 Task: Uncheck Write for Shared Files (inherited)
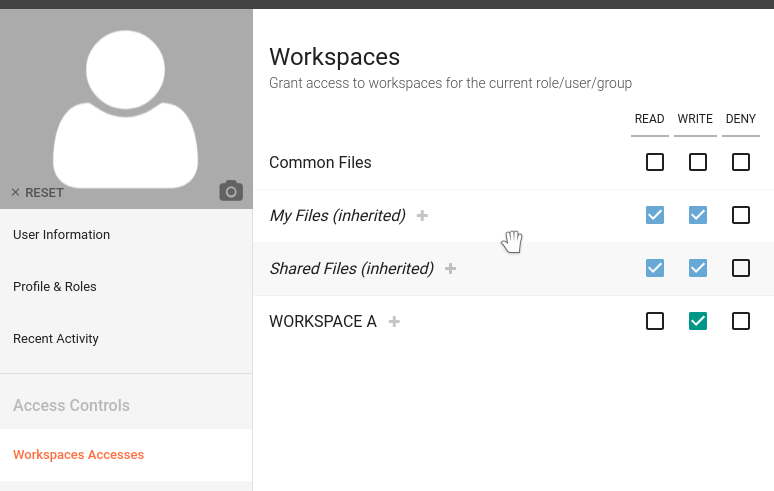pos(697,268)
